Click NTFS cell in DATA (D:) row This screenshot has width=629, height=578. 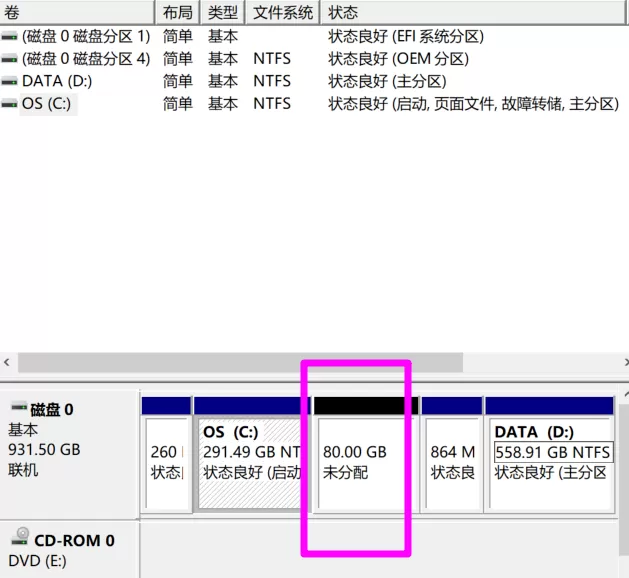[x=272, y=81]
